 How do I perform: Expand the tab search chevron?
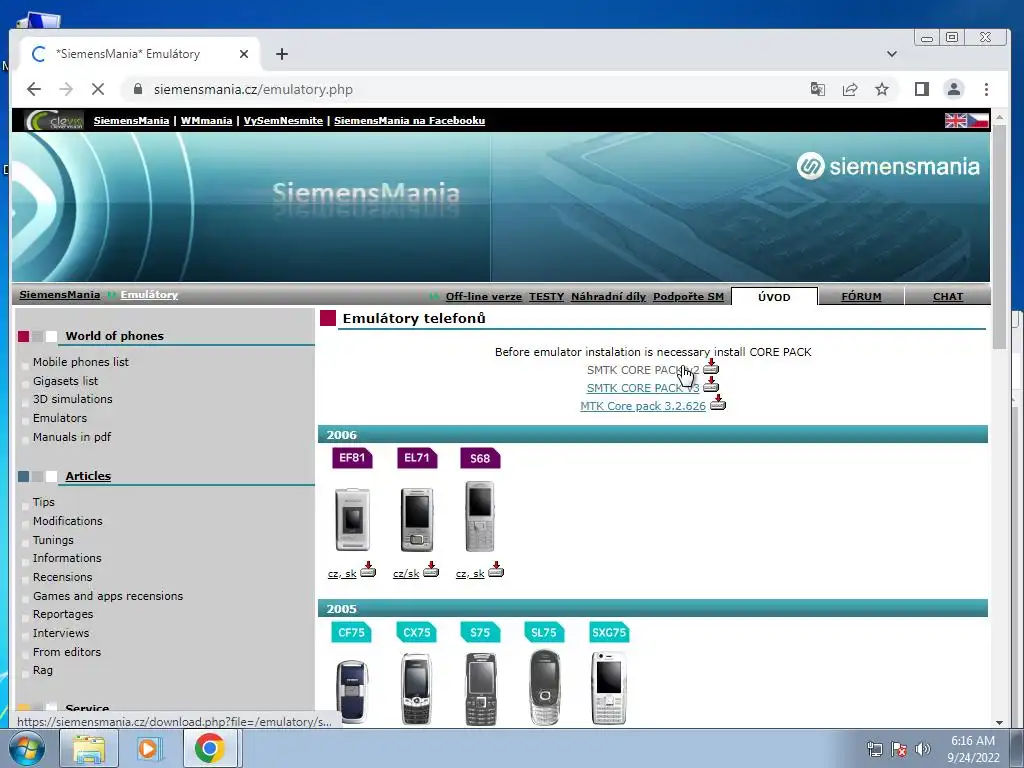(x=891, y=54)
